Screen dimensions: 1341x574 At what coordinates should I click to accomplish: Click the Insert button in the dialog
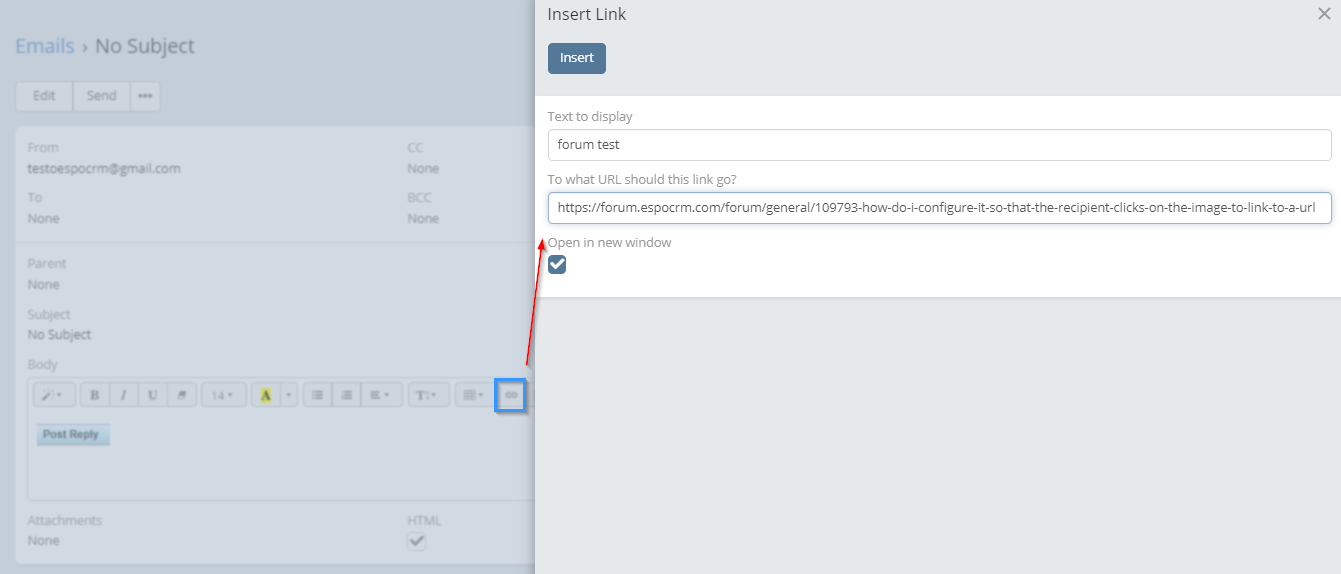pos(577,58)
